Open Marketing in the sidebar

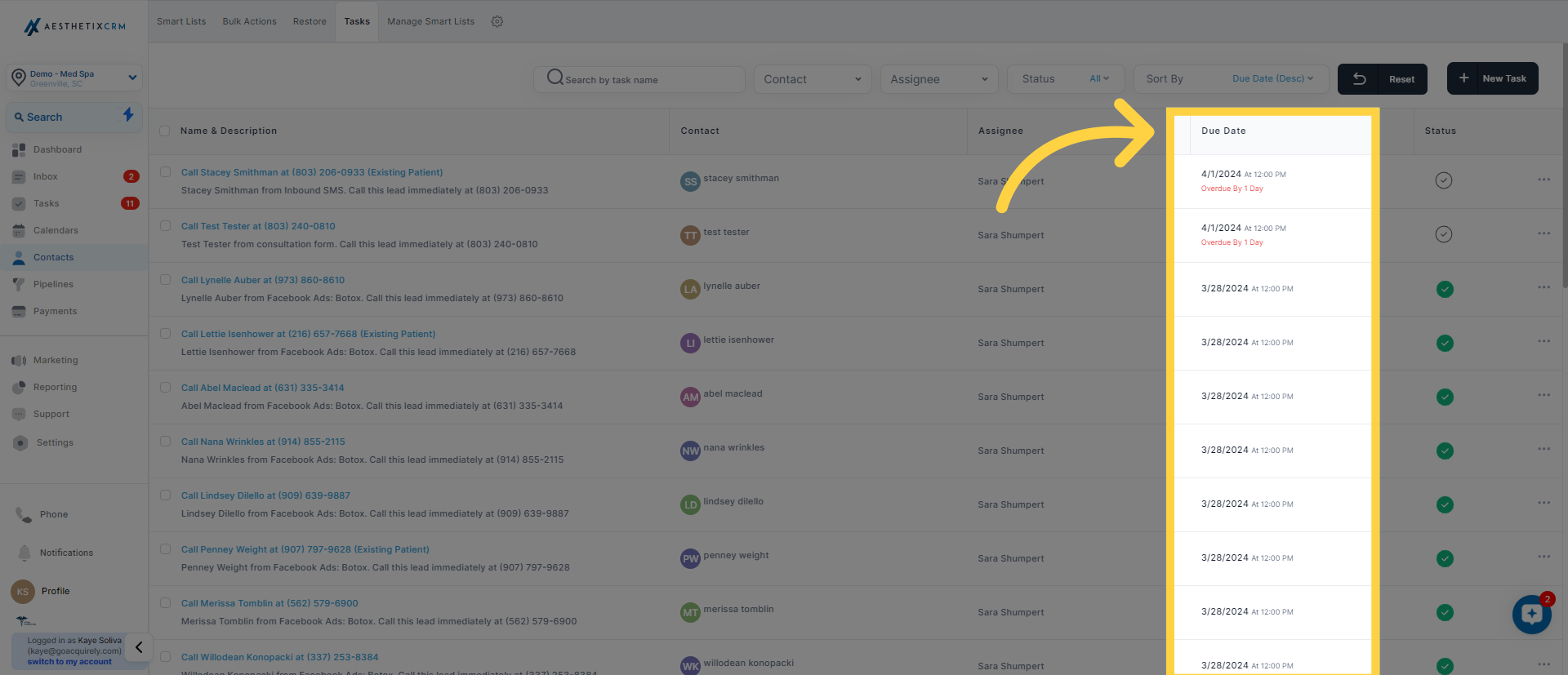click(x=56, y=360)
